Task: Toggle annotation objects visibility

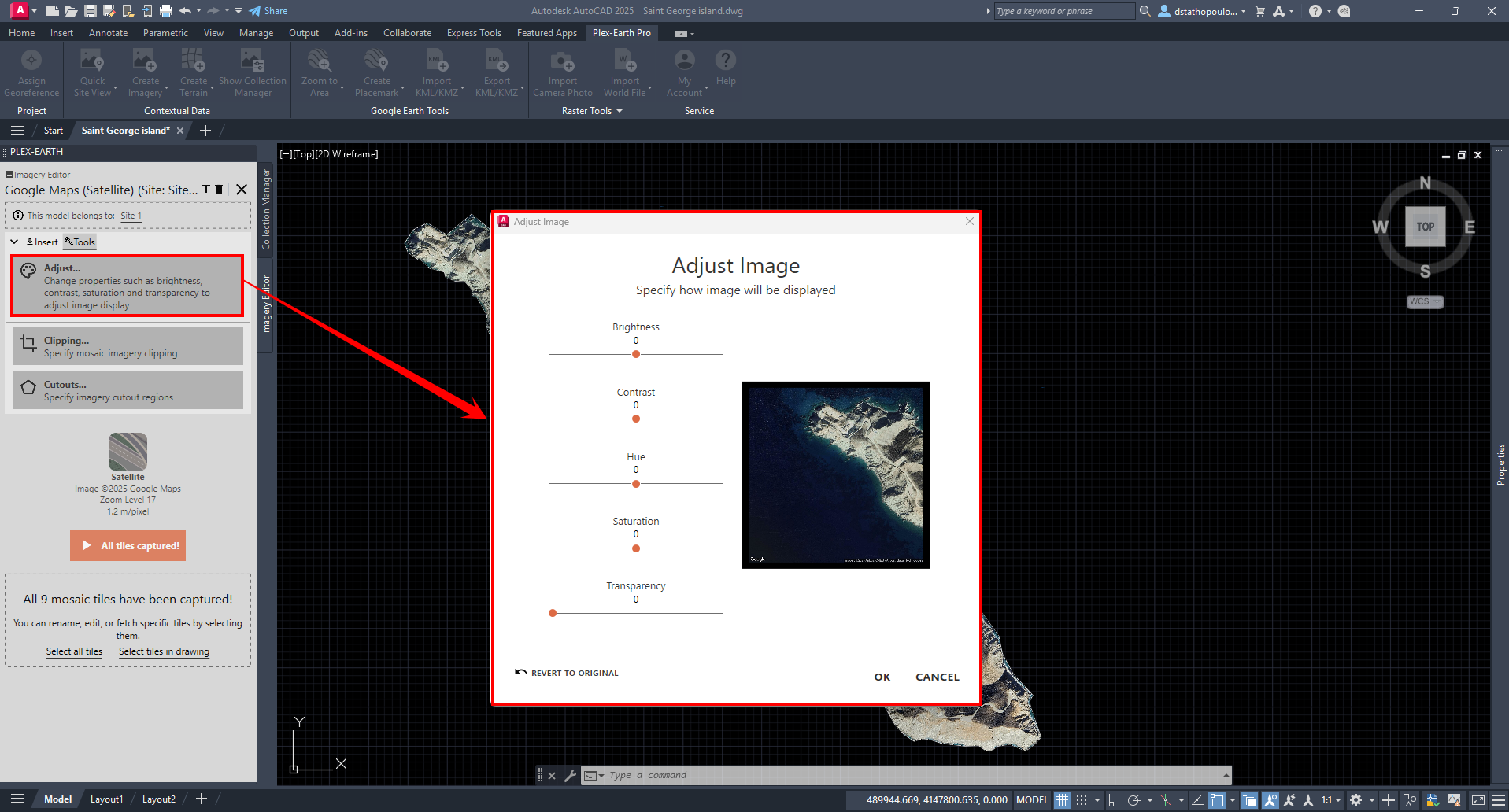Action: click(x=1270, y=800)
